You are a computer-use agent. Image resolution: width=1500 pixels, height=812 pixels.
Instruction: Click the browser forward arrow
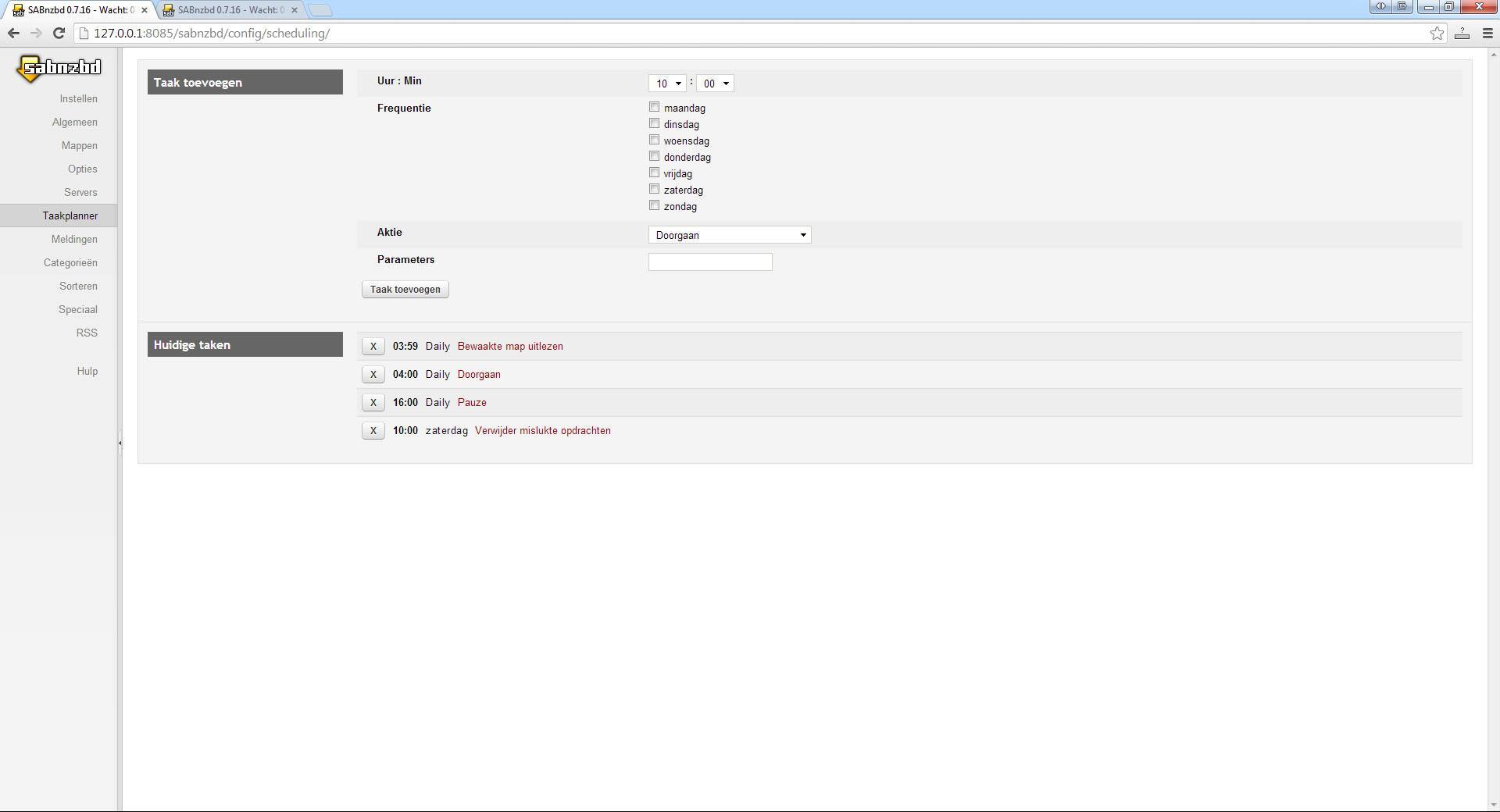coord(36,33)
